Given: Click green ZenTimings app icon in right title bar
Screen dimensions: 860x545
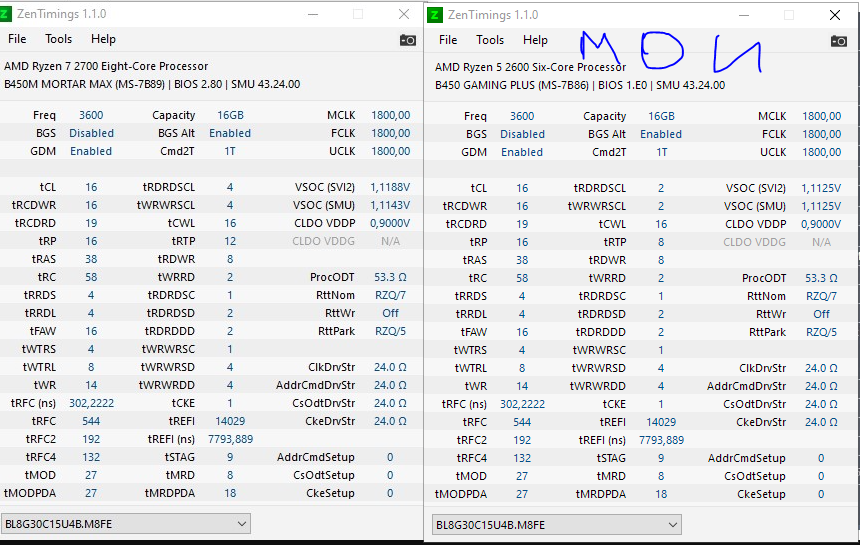Looking at the screenshot, I should coord(434,15).
